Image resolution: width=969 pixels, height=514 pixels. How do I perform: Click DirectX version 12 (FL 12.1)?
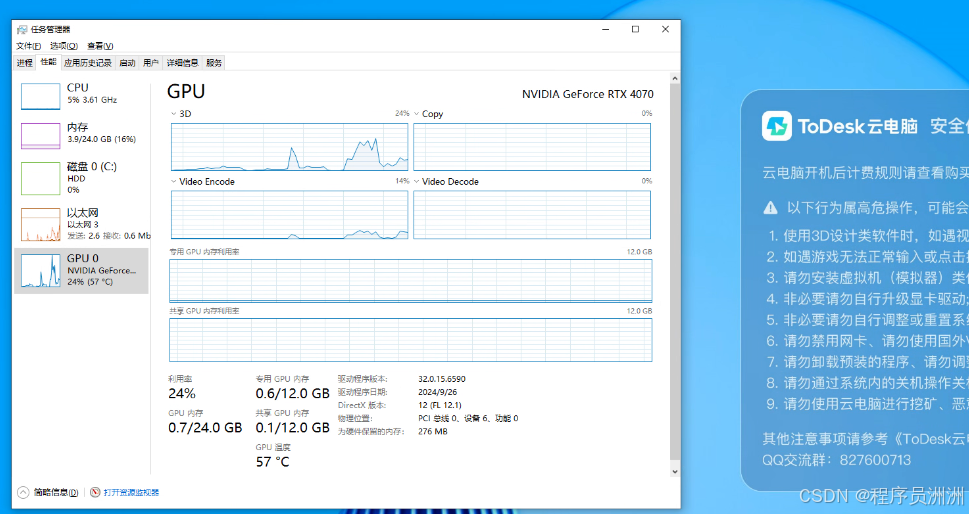[439, 405]
